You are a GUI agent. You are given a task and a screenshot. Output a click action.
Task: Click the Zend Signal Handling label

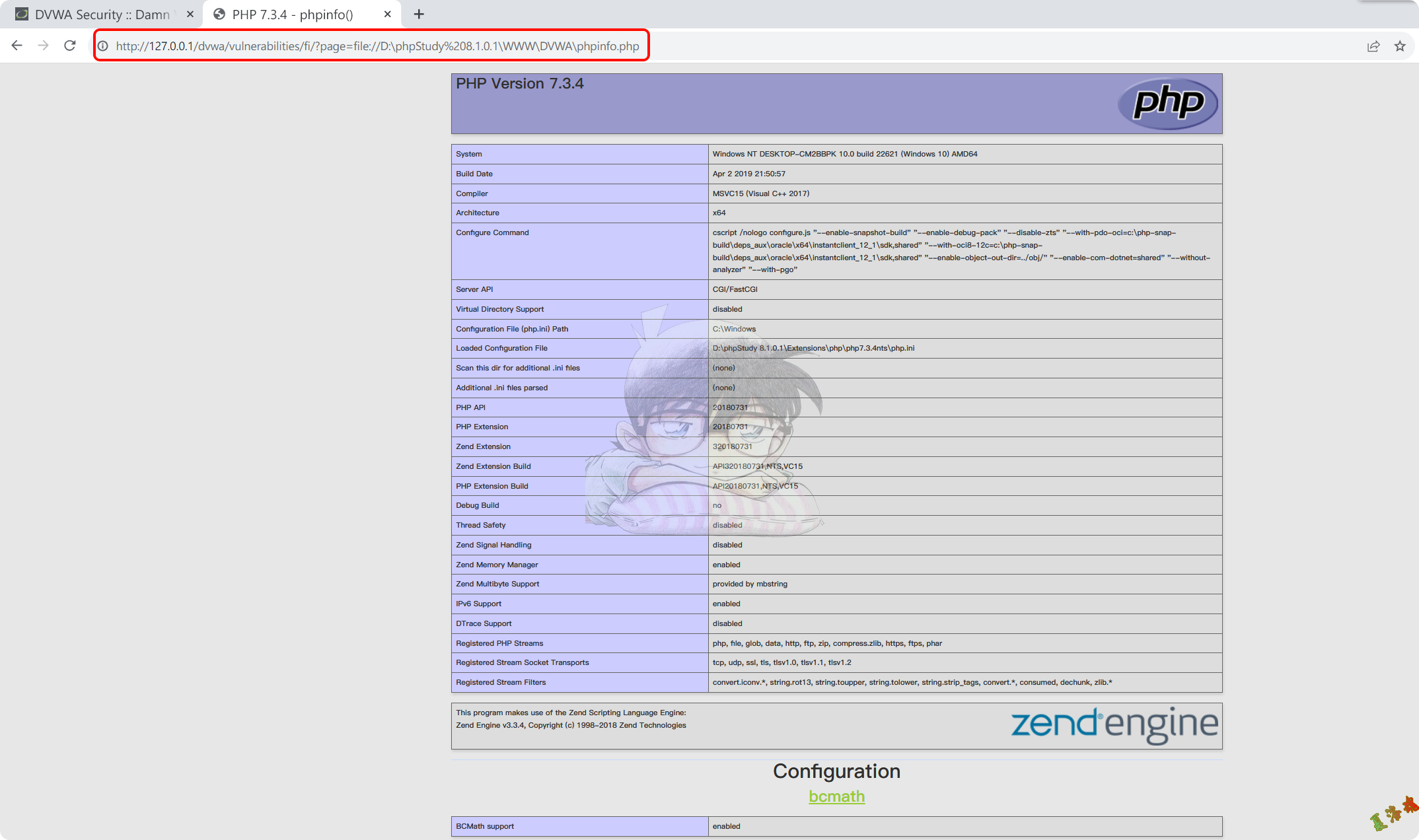[x=493, y=545]
